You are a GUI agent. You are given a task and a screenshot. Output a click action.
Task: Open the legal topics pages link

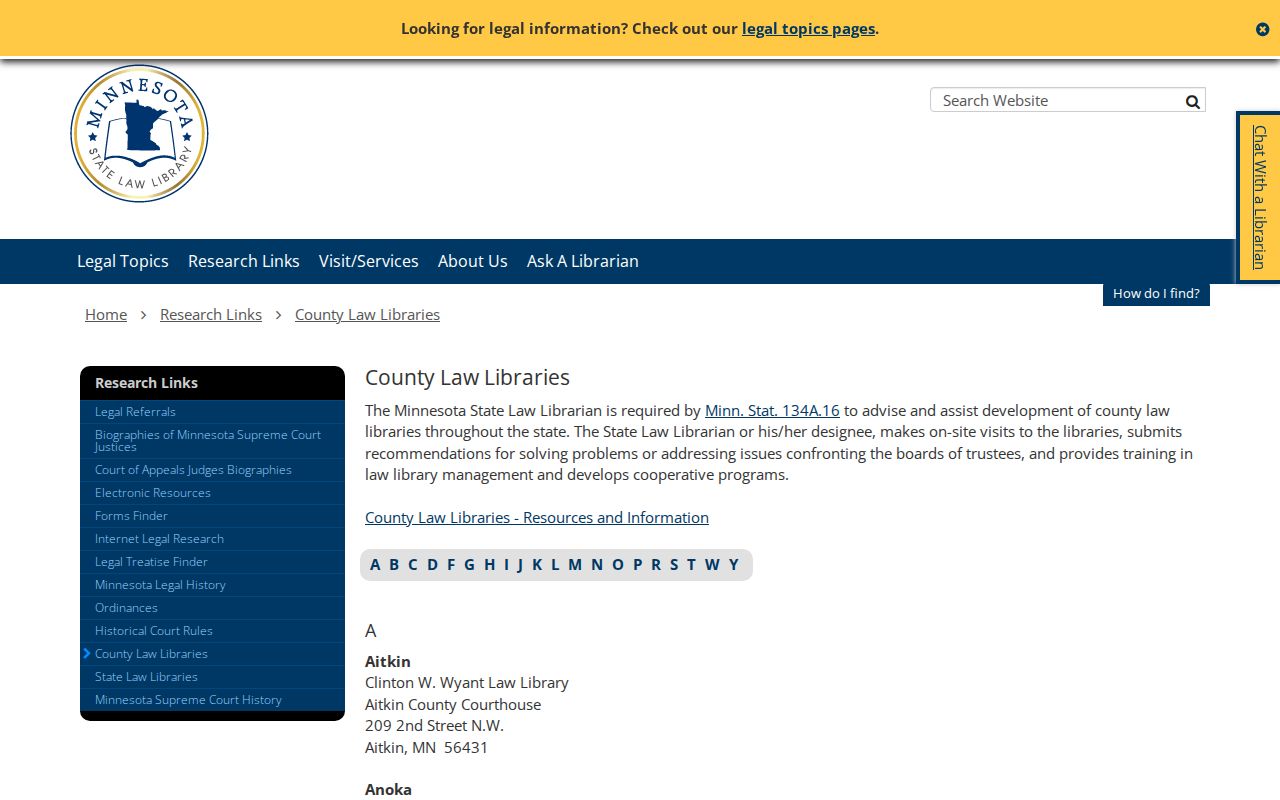[x=808, y=28]
